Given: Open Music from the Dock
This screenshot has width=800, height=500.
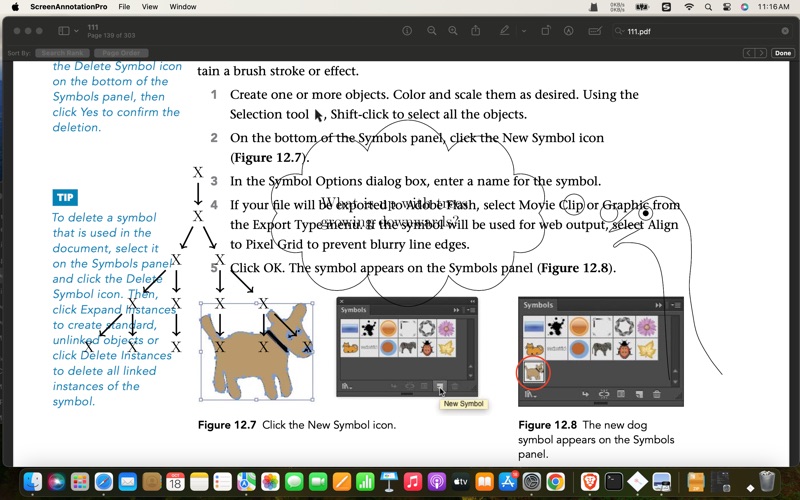Looking at the screenshot, I should pos(413,481).
